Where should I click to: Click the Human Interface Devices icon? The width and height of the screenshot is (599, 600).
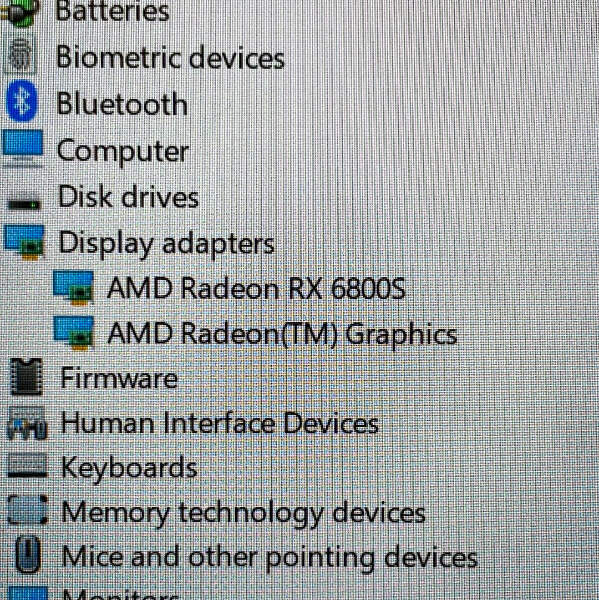tap(26, 423)
